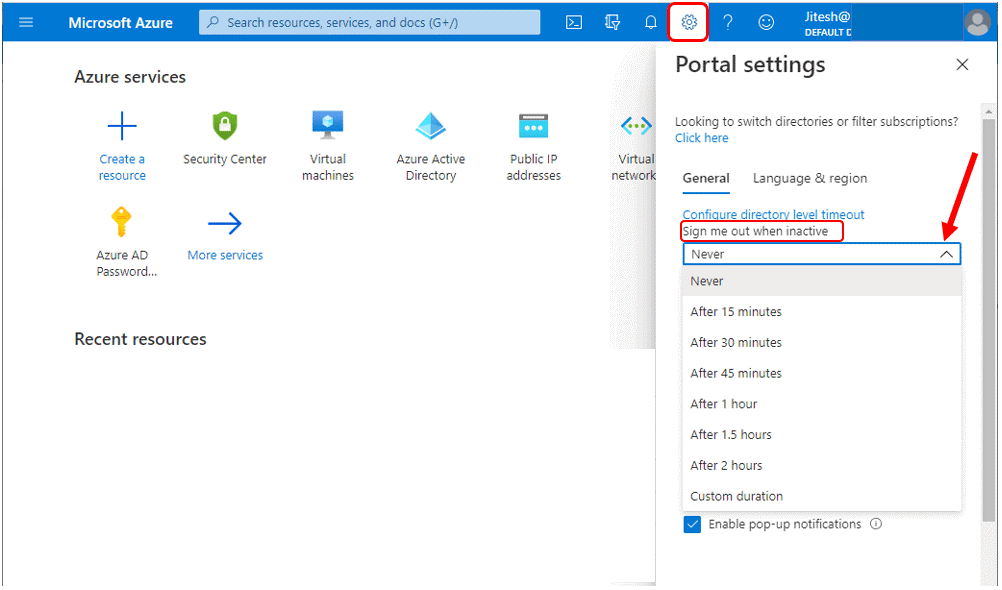Open the Directory and subscription filter icon
The image size is (1002, 590).
(x=612, y=22)
